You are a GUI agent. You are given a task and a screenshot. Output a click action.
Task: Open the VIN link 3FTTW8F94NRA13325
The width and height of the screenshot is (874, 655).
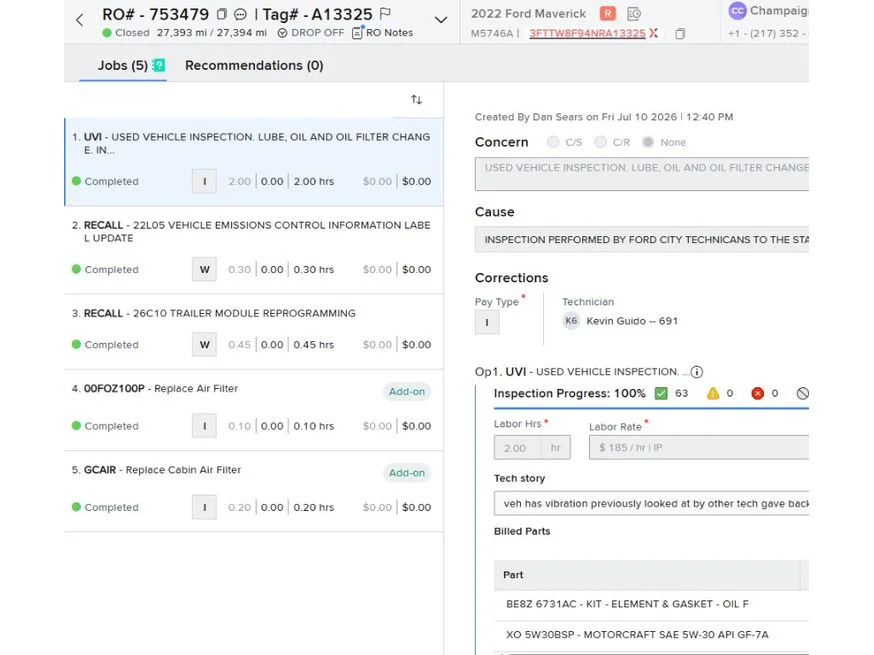[x=587, y=33]
